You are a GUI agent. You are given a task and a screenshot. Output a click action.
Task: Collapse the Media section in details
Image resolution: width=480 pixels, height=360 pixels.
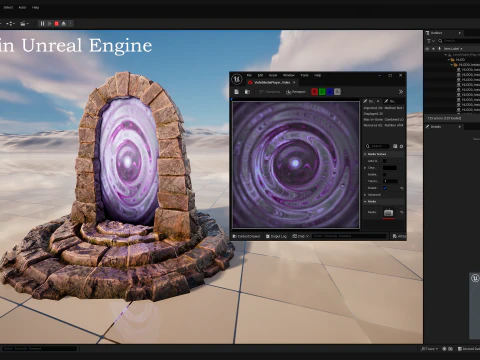click(365, 201)
